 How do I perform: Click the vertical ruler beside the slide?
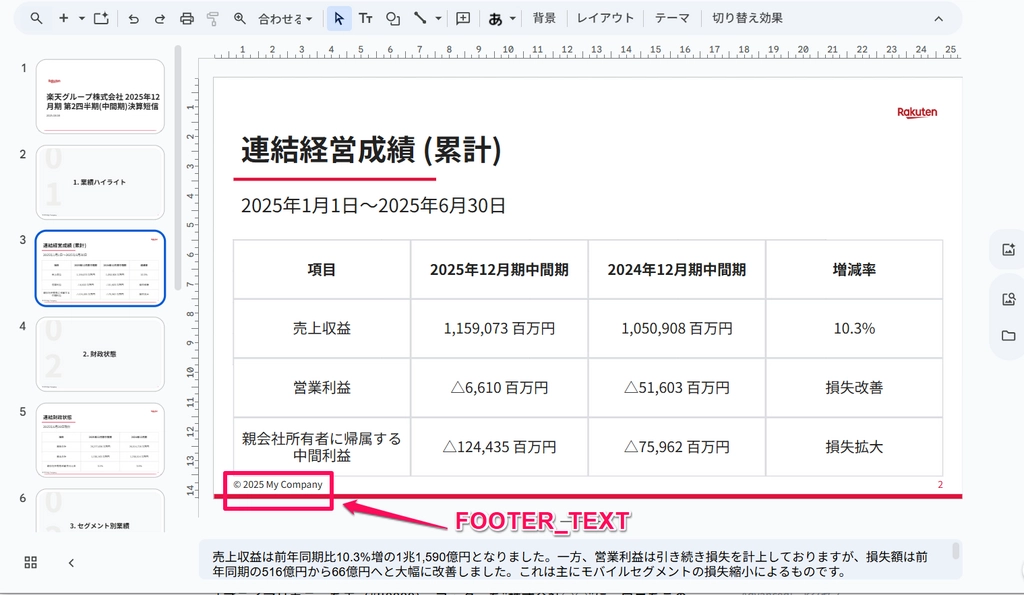(x=191, y=287)
